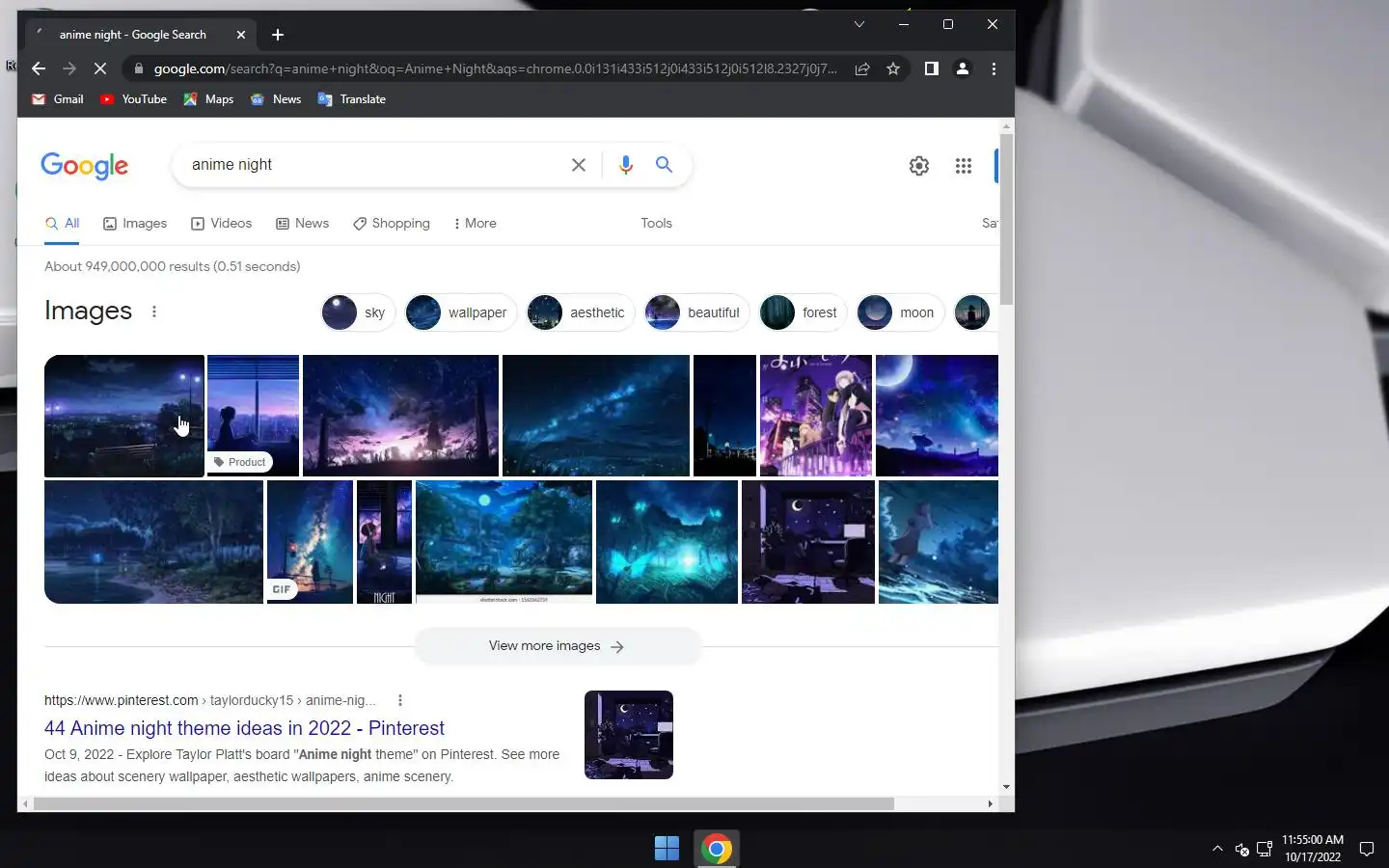Image resolution: width=1389 pixels, height=868 pixels.
Task: Start voice search with microphone icon
Action: click(625, 165)
